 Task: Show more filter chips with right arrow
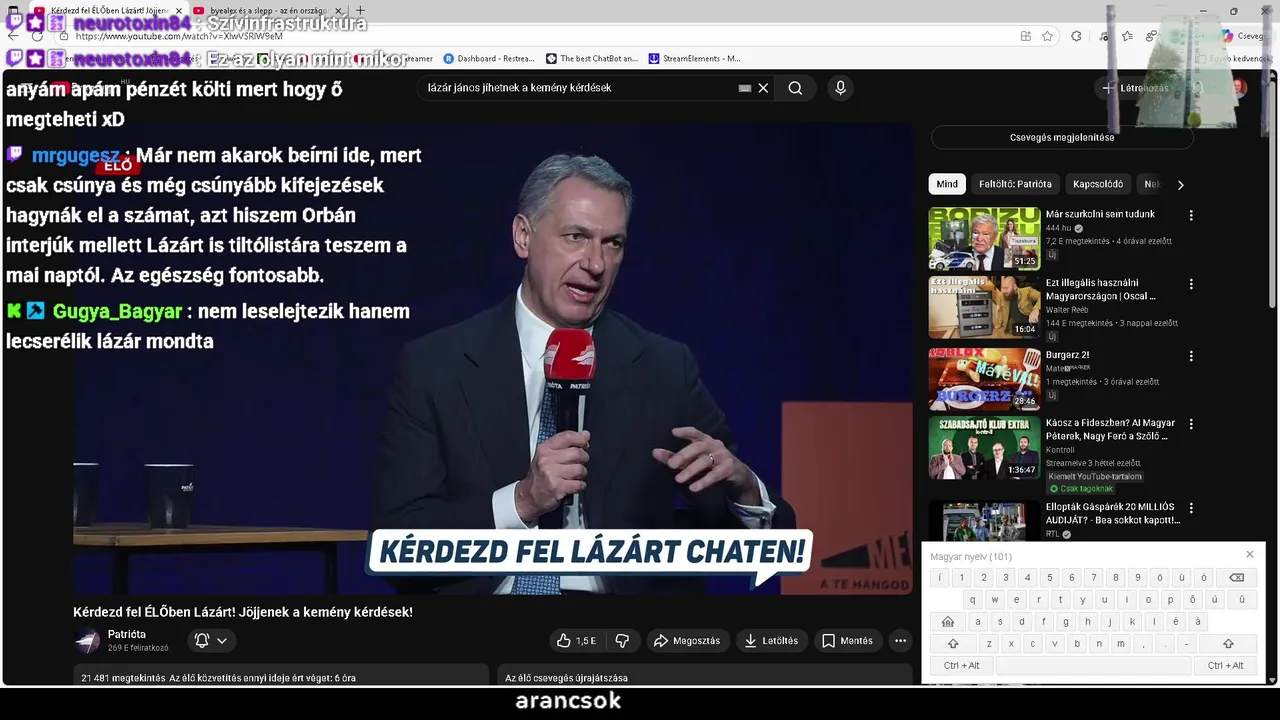pos(1180,185)
